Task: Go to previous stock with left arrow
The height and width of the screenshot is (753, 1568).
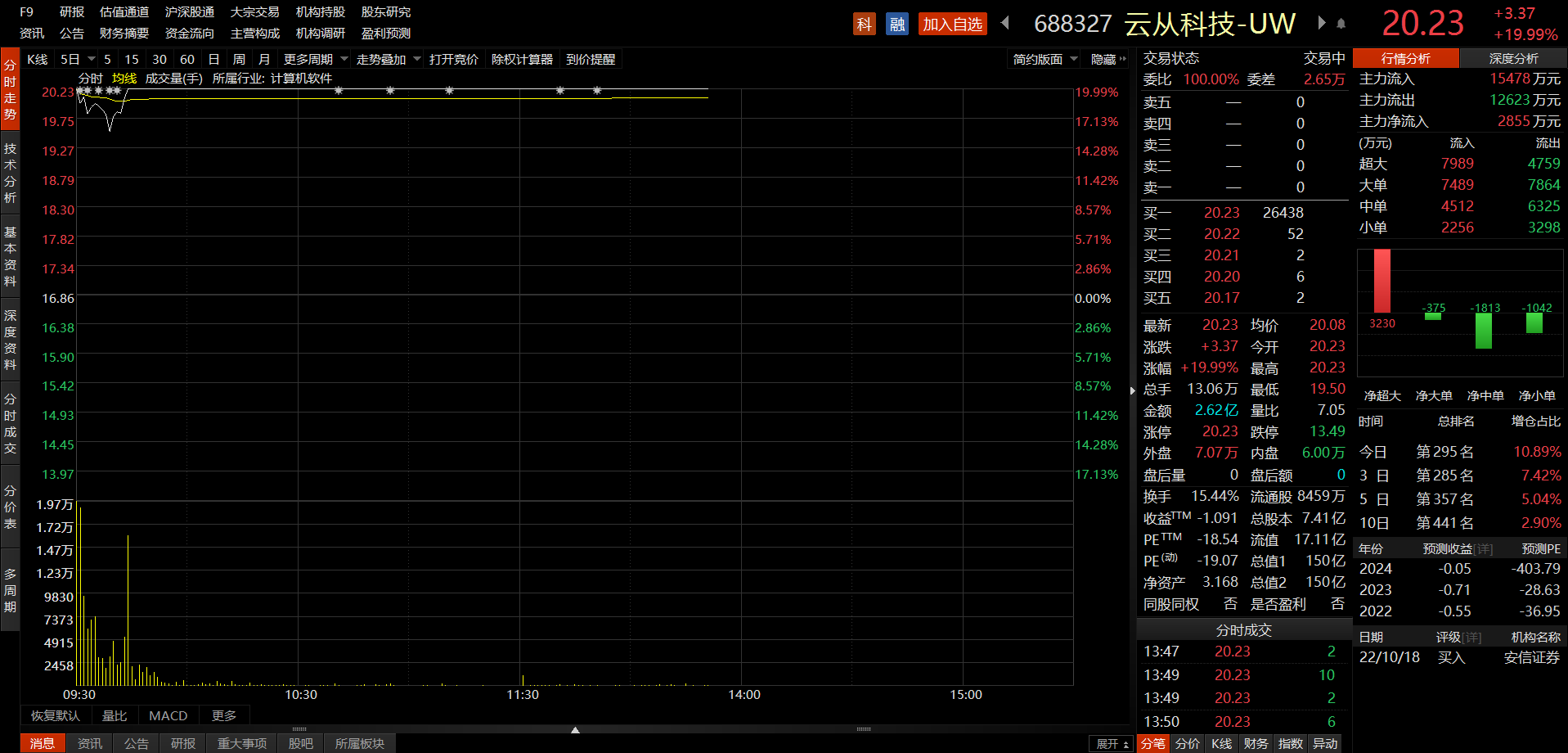Action: coord(1005,23)
